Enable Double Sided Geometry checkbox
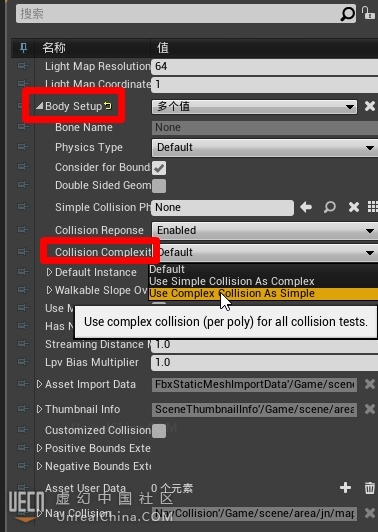This screenshot has height=532, width=378. [x=159, y=186]
